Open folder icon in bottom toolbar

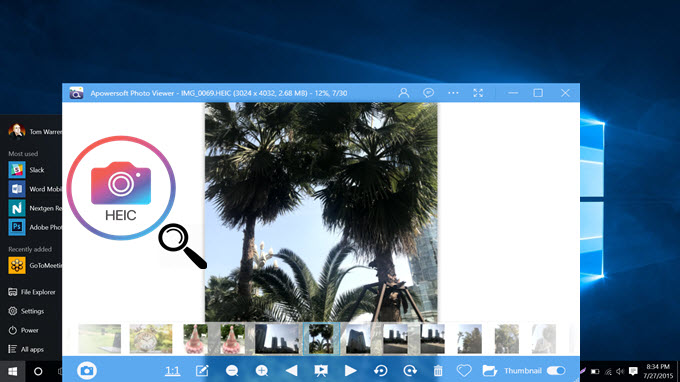(490, 371)
